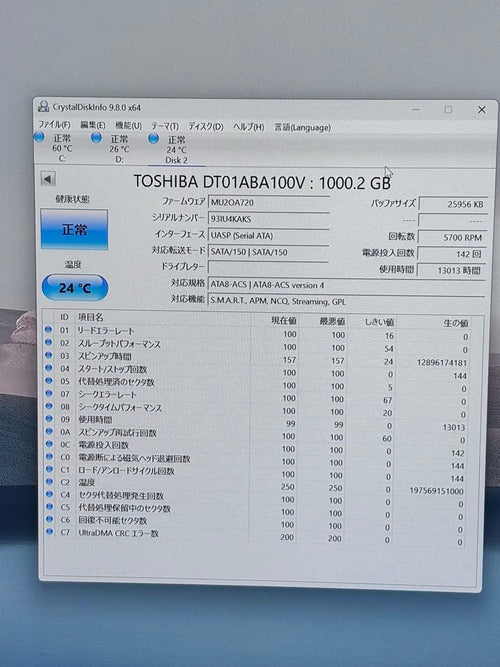
Task: Click the 生の値 column header
Action: [x=456, y=323]
